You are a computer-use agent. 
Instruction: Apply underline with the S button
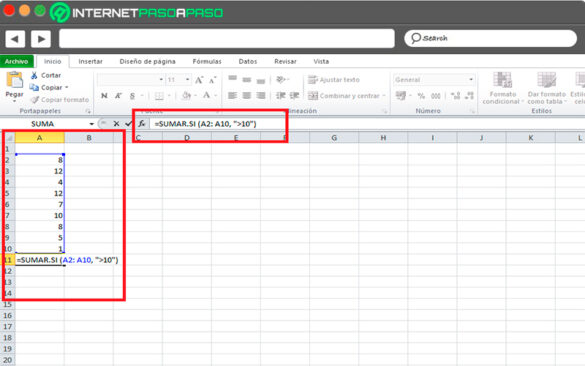[132, 96]
